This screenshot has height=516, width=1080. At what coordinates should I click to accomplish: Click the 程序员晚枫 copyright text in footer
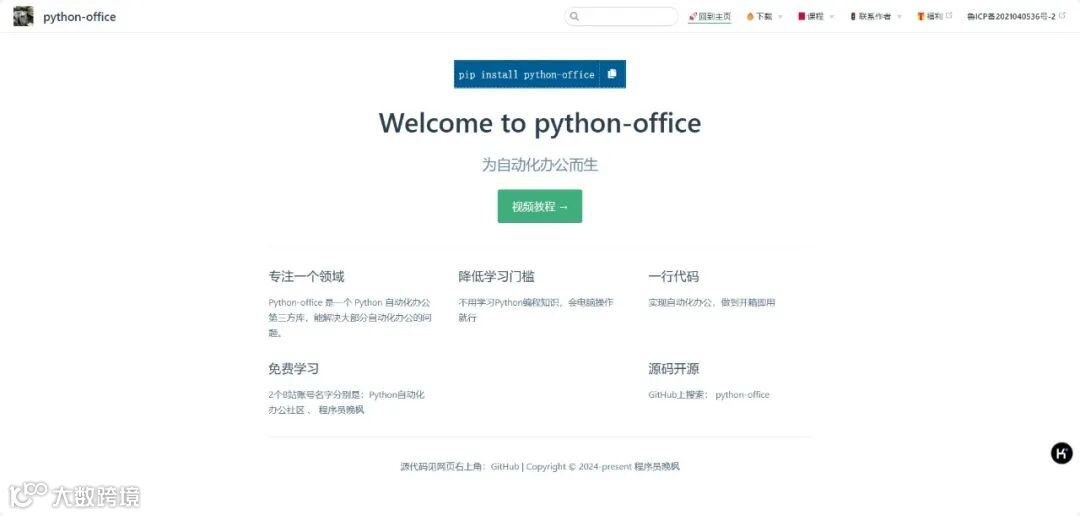tap(657, 466)
